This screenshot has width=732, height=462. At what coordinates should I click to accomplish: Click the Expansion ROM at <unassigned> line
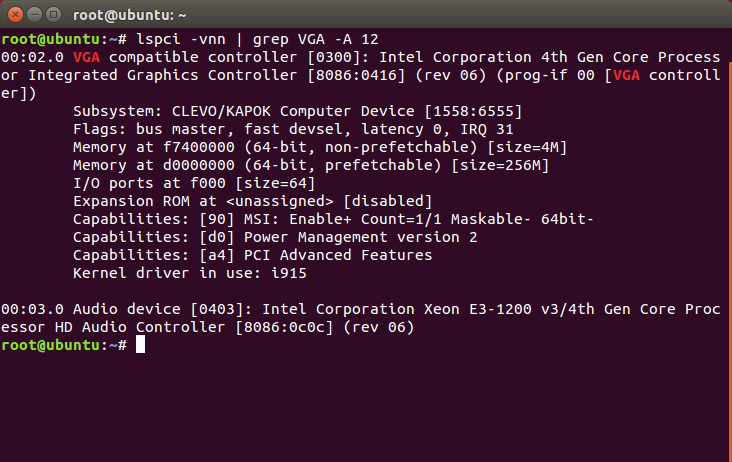click(x=253, y=201)
